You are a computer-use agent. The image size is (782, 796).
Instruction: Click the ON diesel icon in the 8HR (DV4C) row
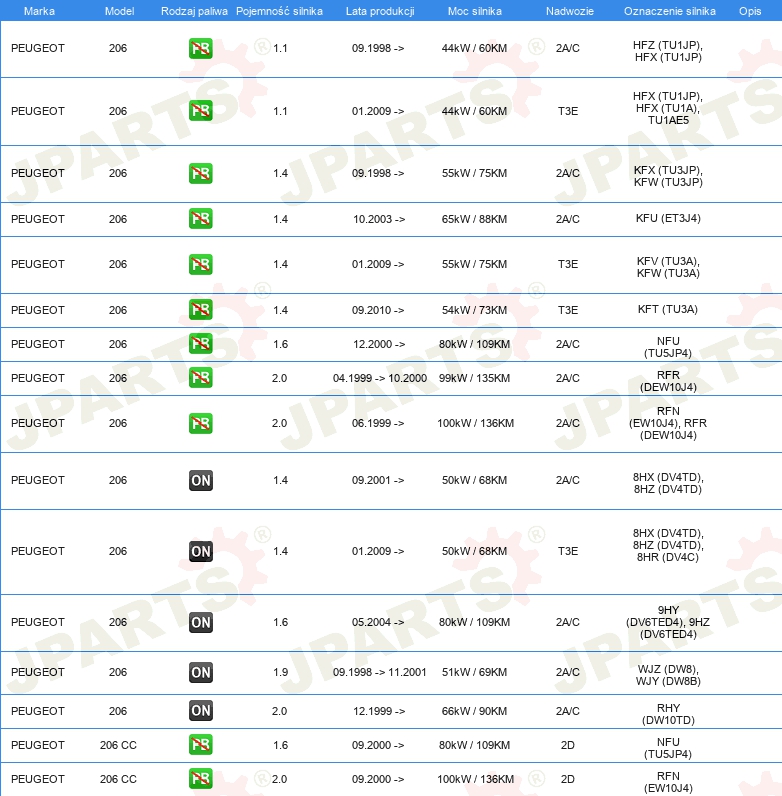201,551
